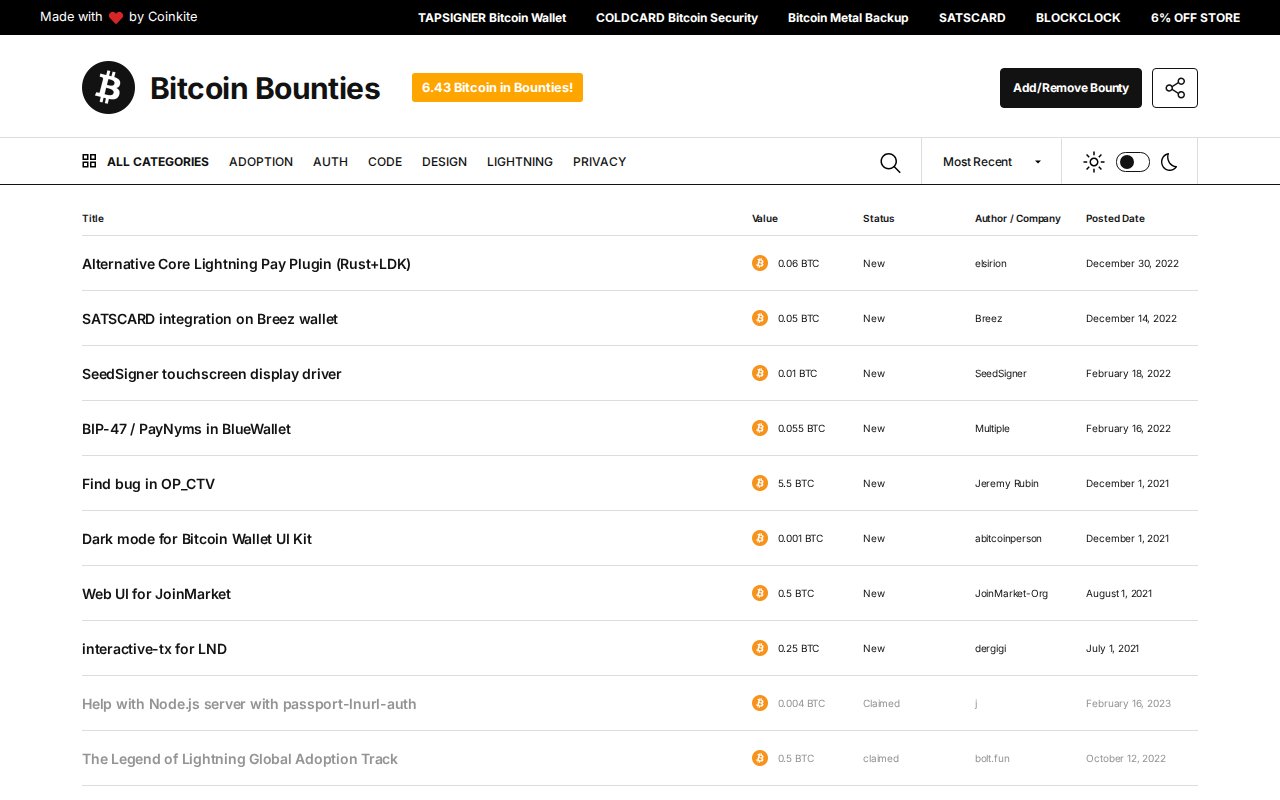Screen dimensions: 1280x800
Task: Click the share icon in the header
Action: click(1174, 88)
